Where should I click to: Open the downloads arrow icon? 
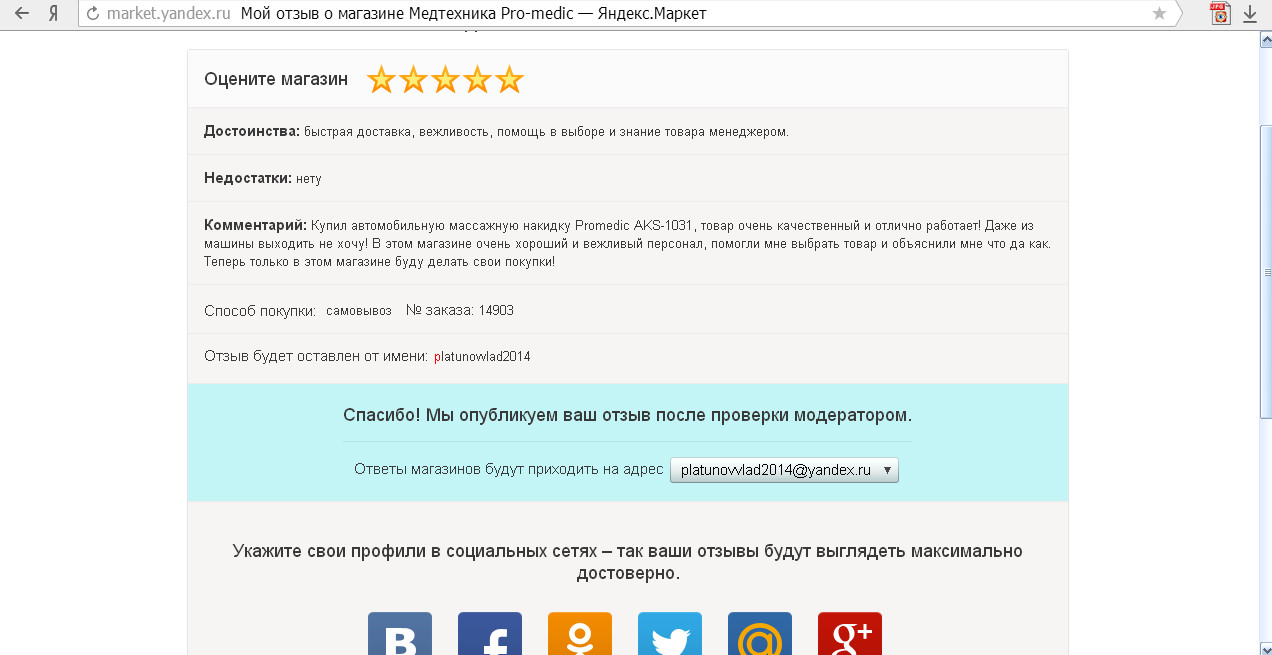click(1249, 14)
